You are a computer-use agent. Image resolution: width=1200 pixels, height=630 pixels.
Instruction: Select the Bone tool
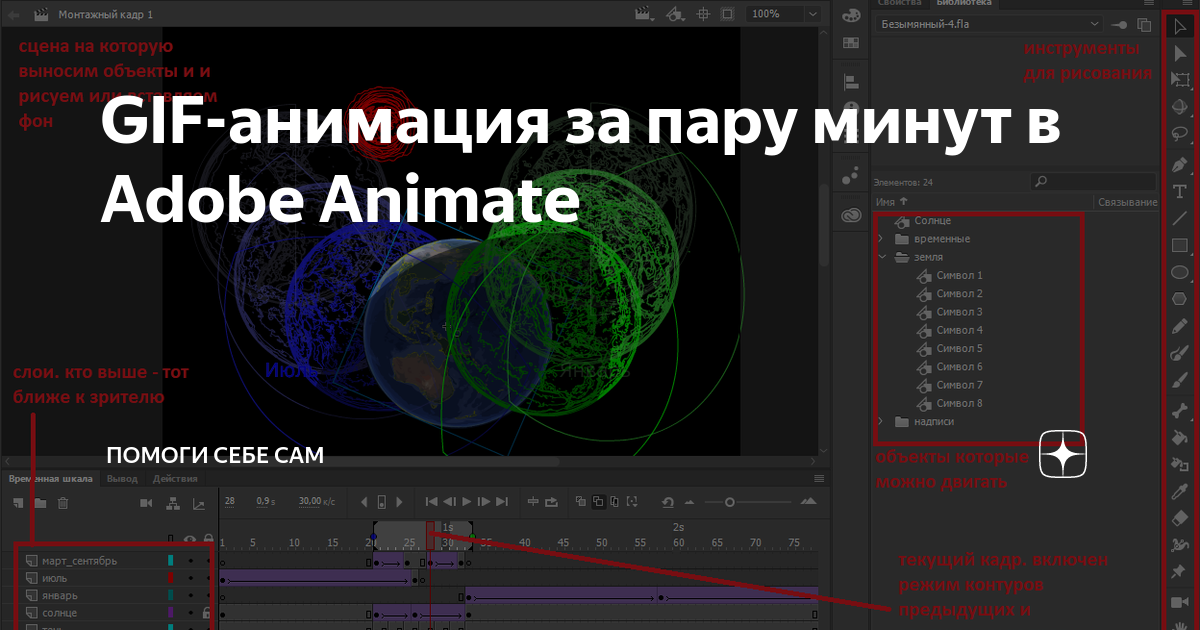coord(1179,410)
